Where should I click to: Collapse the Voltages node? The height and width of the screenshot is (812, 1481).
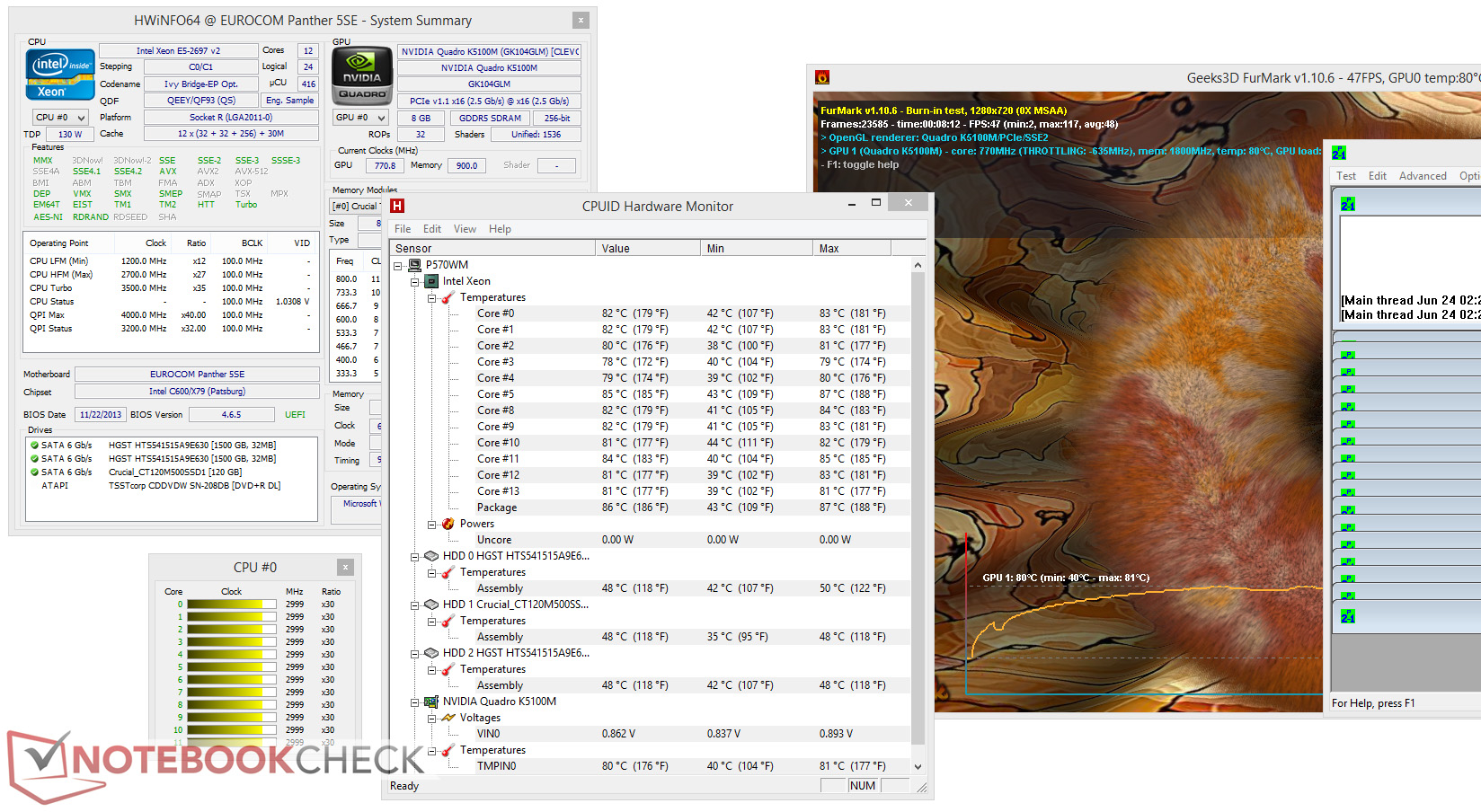(431, 718)
